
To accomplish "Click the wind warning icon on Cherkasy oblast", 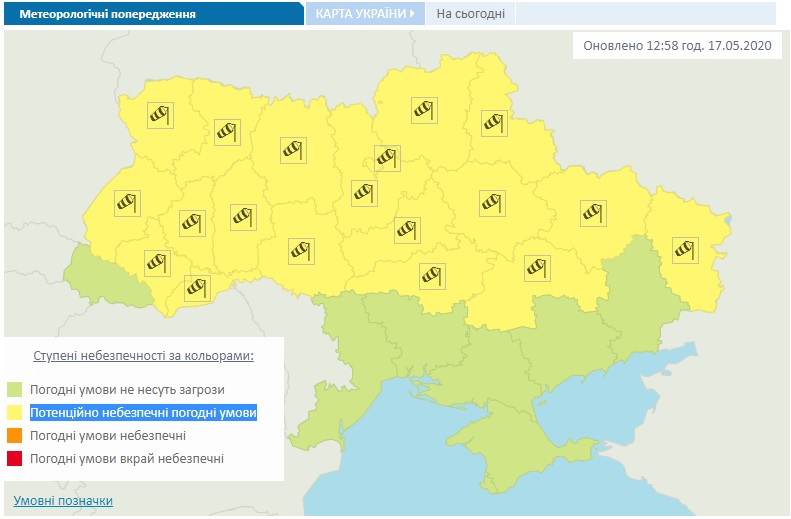I will tap(407, 230).
